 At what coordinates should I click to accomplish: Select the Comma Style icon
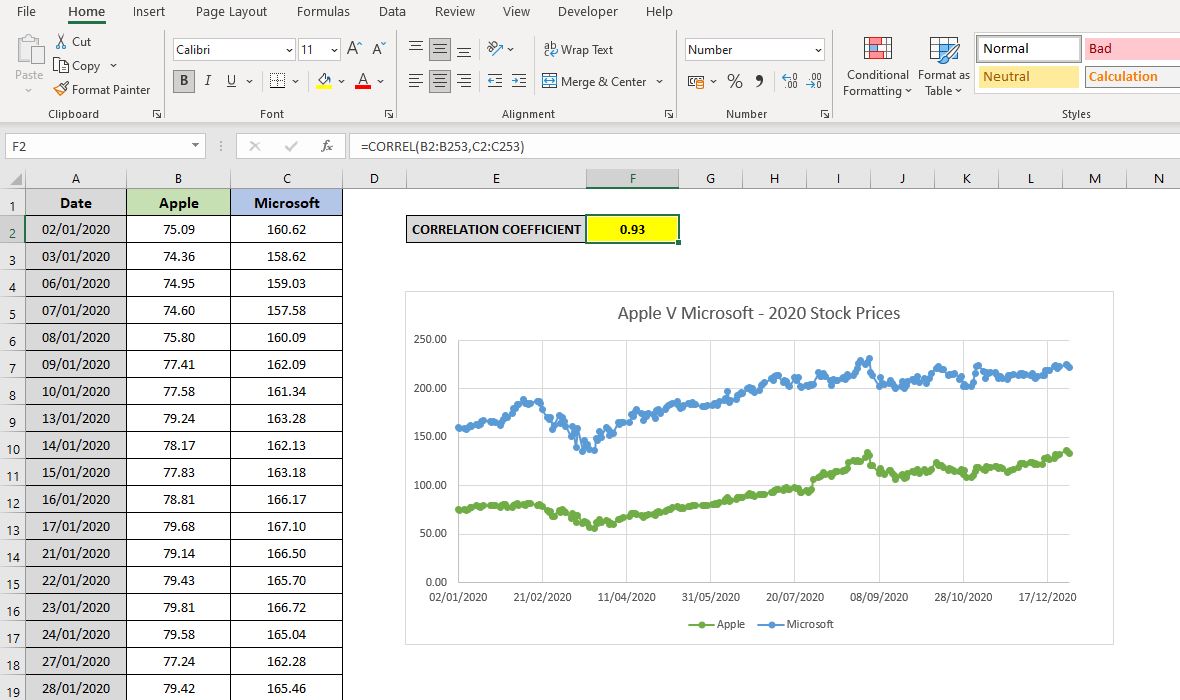coord(757,81)
